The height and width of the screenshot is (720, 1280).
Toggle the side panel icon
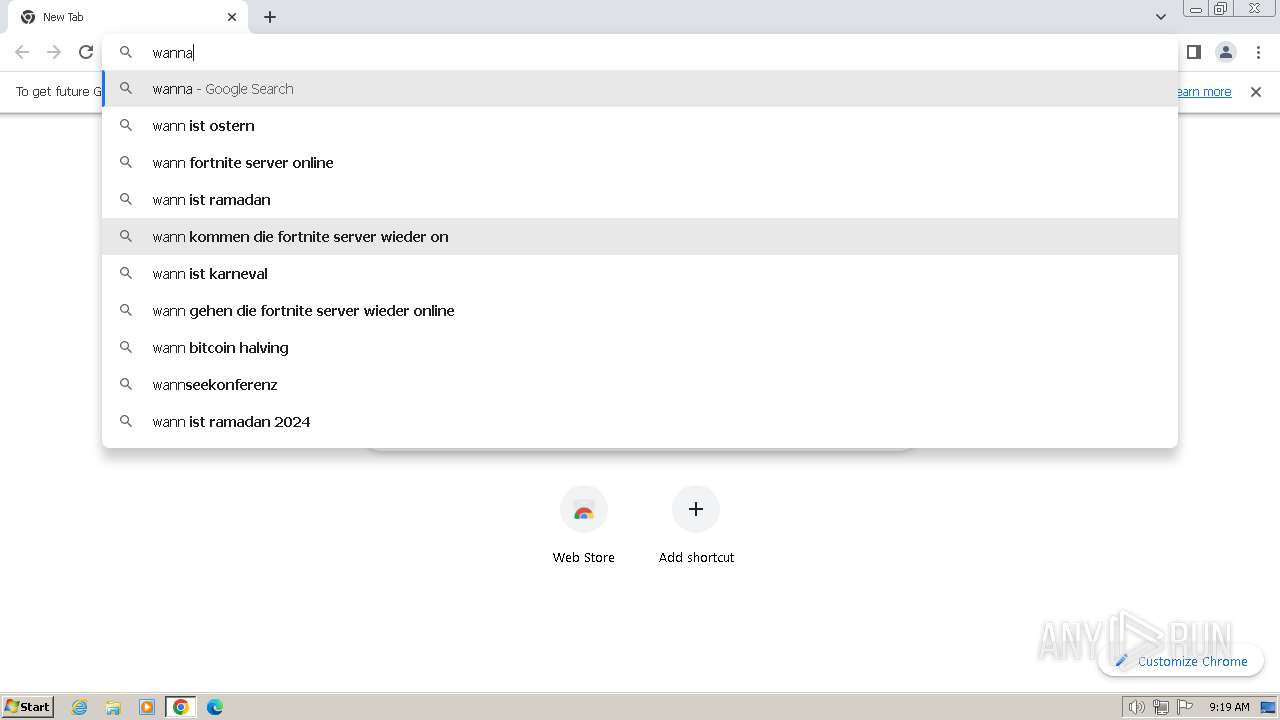tap(1194, 52)
